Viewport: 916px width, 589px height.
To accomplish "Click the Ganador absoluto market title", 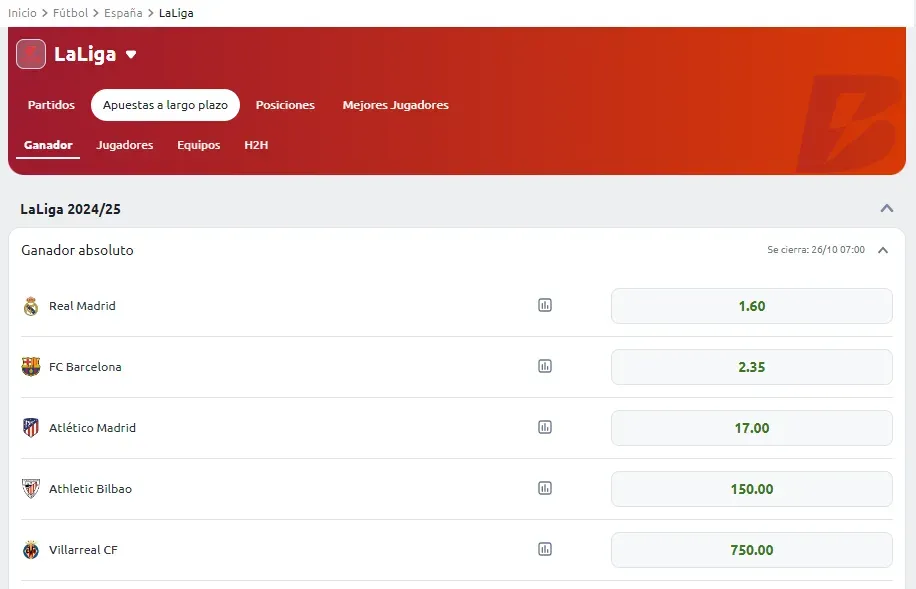I will [77, 250].
